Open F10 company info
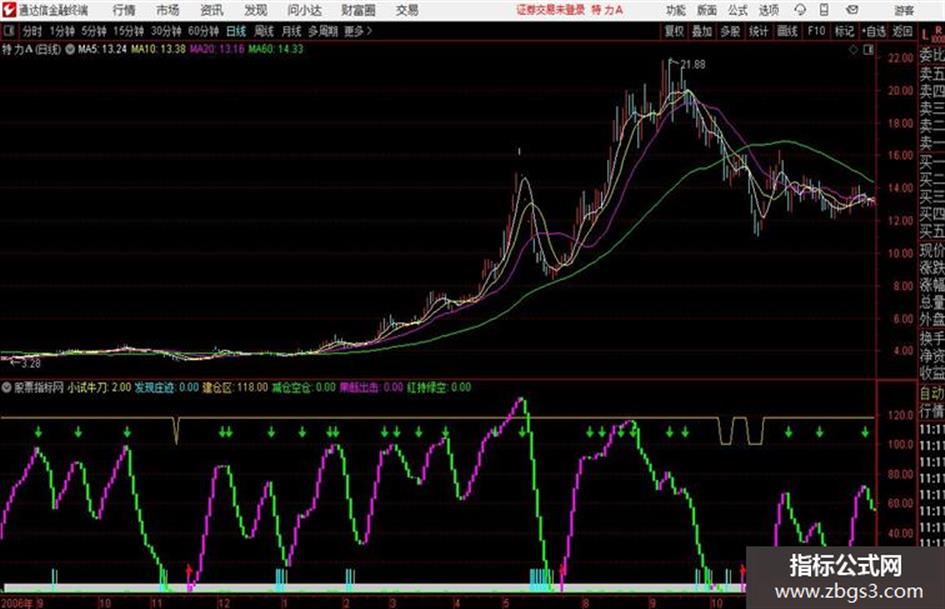945x609 pixels. [816, 31]
